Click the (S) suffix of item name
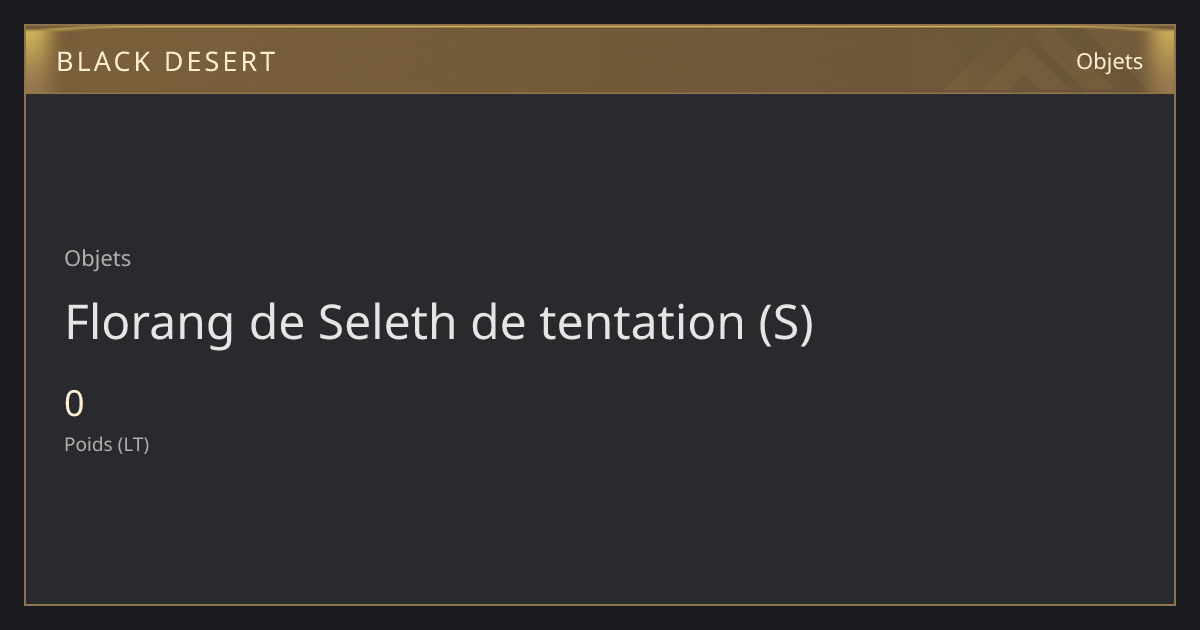The image size is (1200, 630). click(786, 323)
